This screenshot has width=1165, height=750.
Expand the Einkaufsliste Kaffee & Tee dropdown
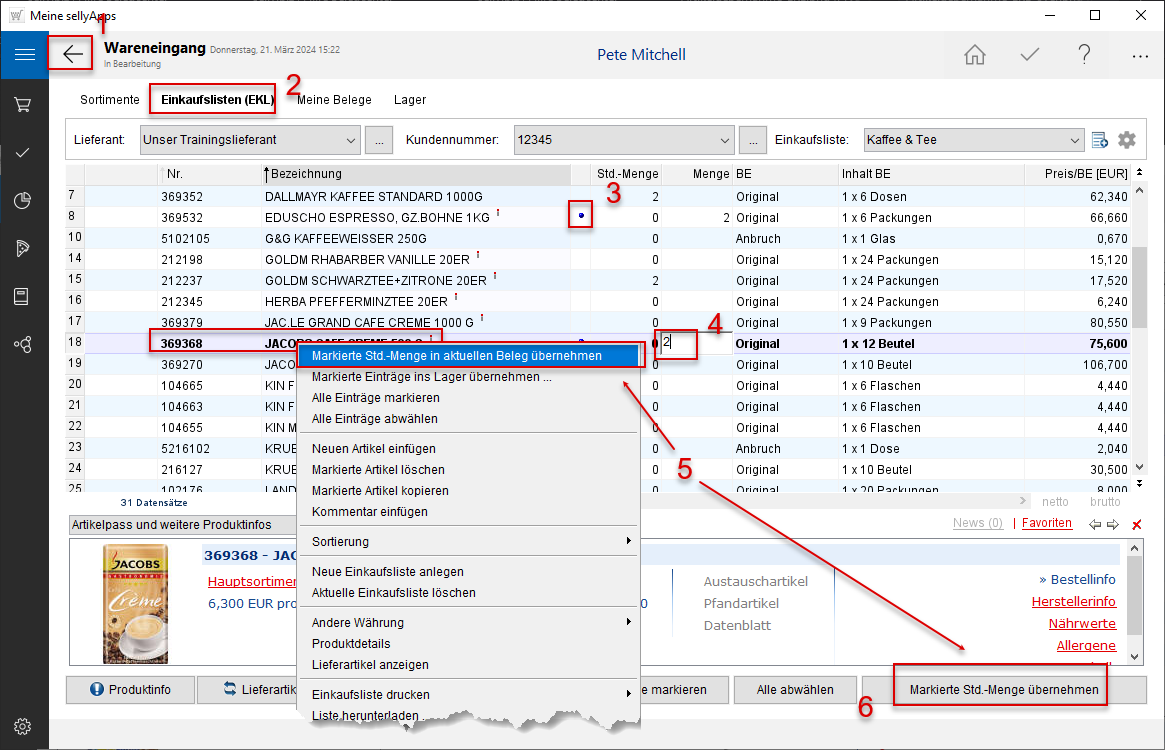pos(1075,140)
